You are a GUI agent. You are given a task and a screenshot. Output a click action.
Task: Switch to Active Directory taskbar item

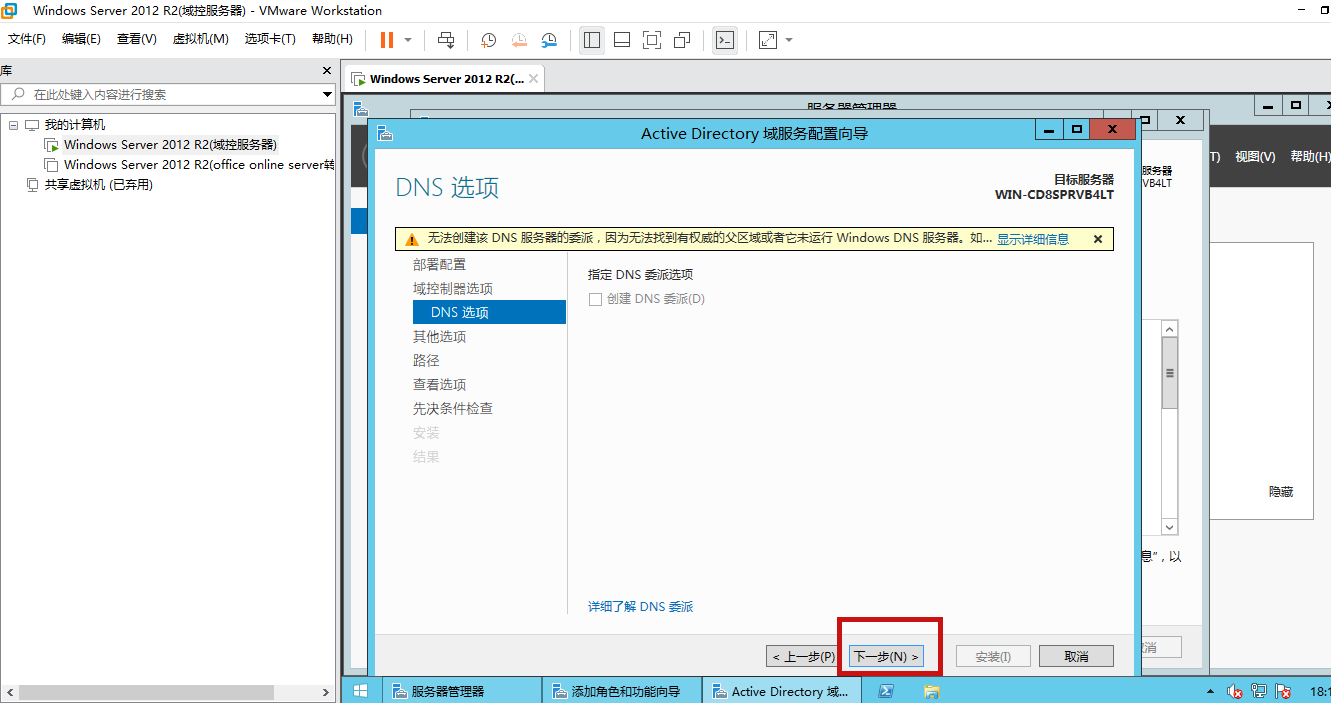coord(781,691)
